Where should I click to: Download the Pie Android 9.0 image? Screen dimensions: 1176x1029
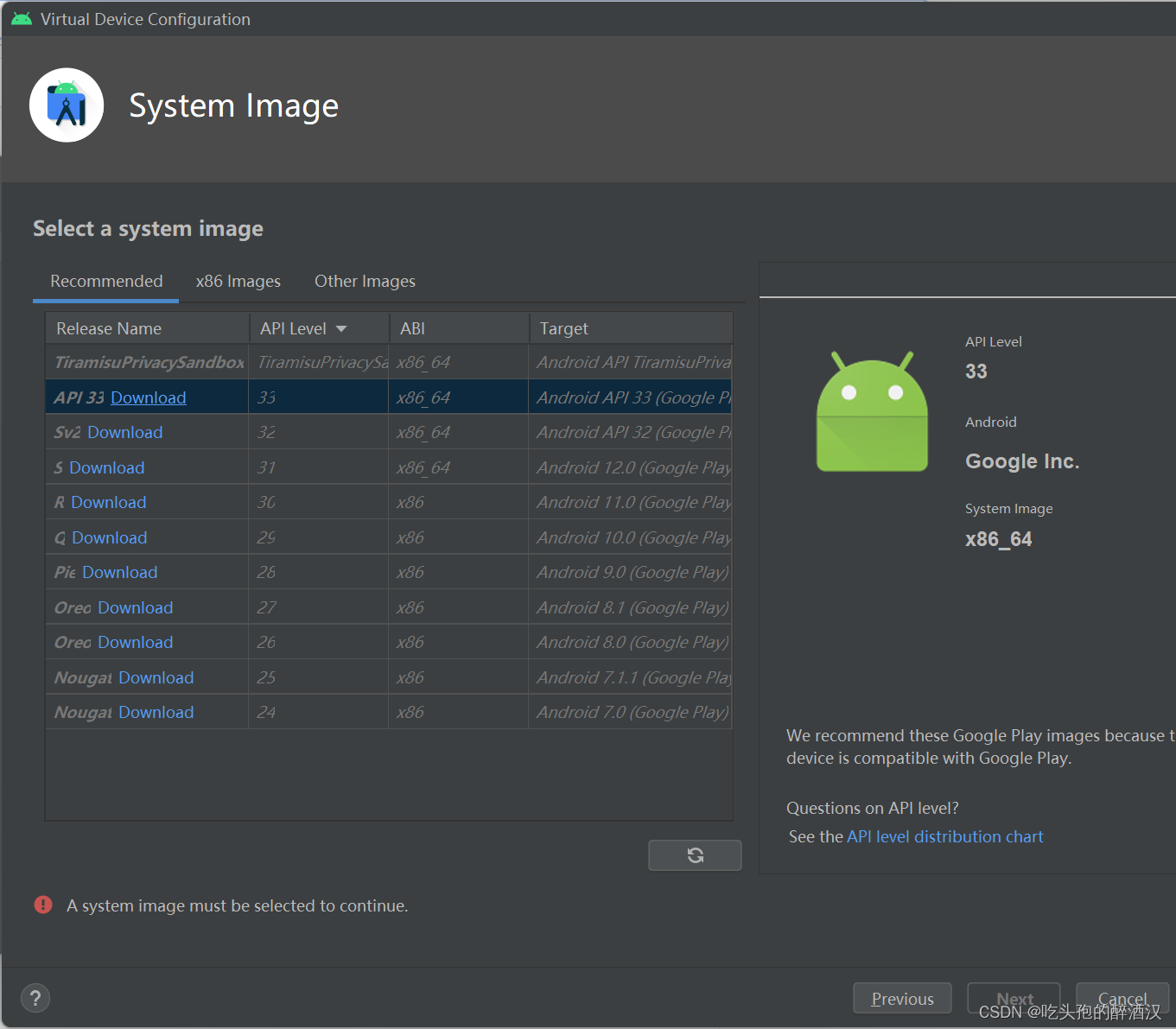(x=119, y=572)
